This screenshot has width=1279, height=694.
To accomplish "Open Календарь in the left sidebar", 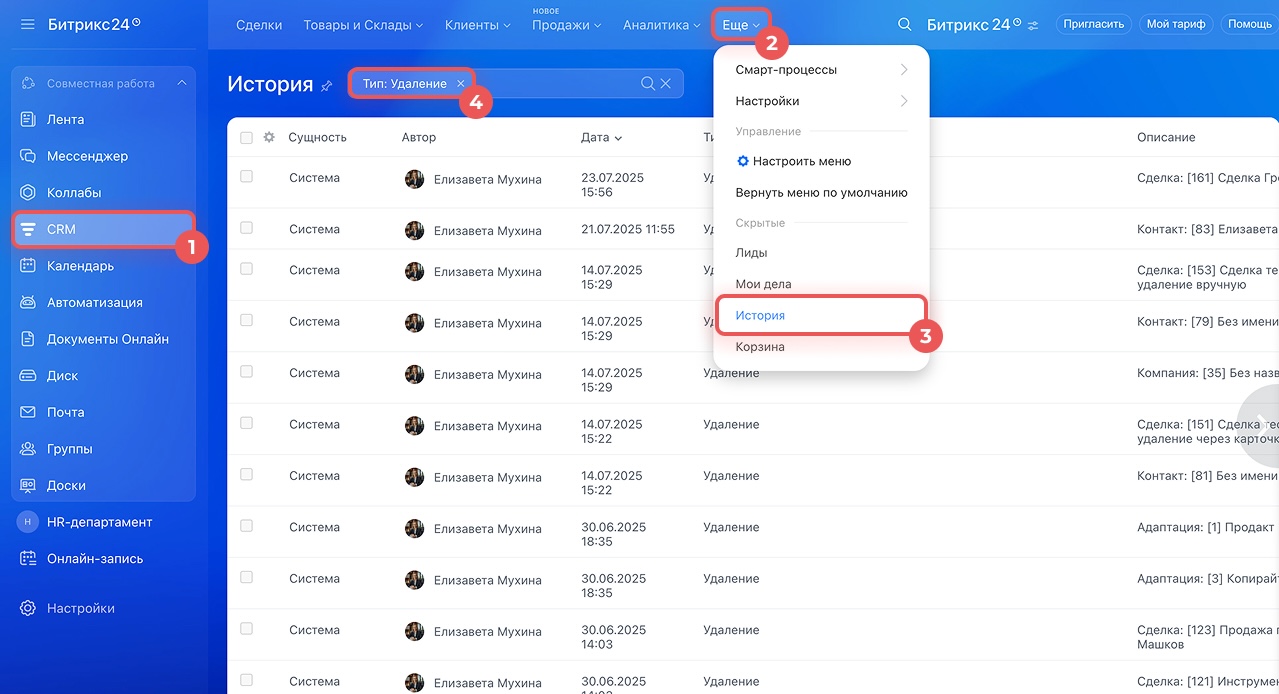I will (80, 266).
